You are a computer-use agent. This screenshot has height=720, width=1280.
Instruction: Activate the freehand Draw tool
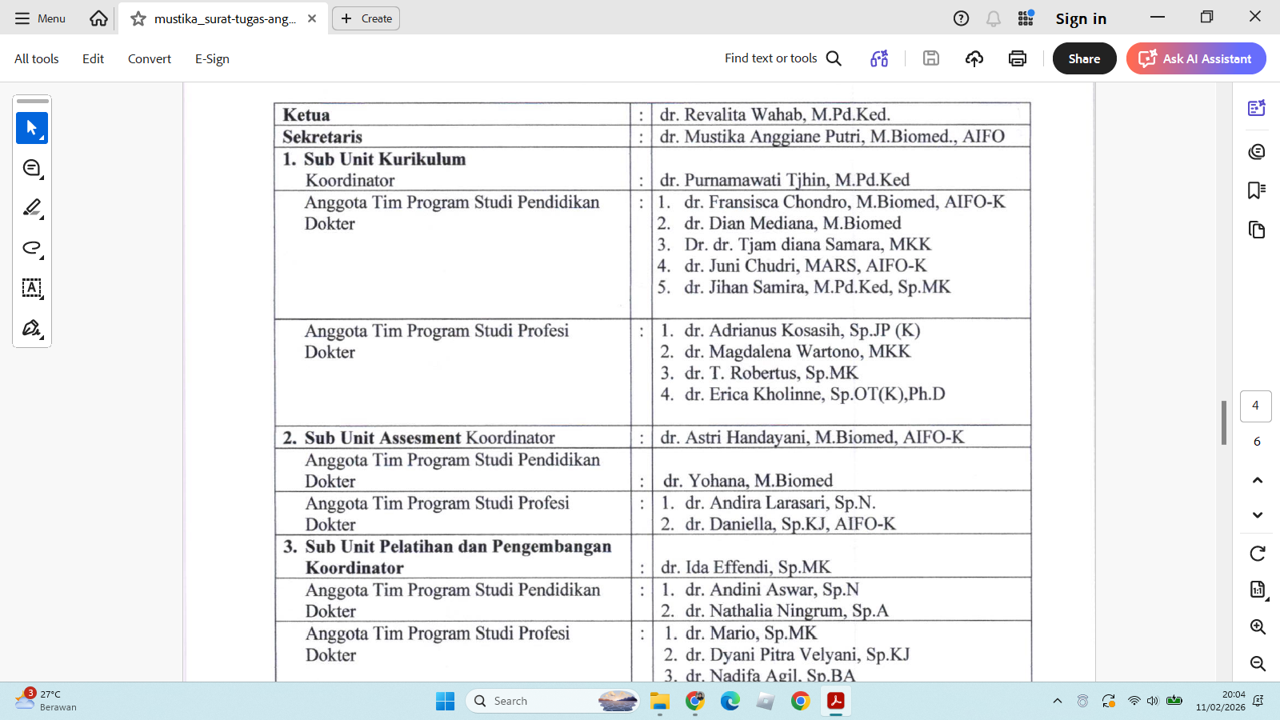pyautogui.click(x=31, y=248)
